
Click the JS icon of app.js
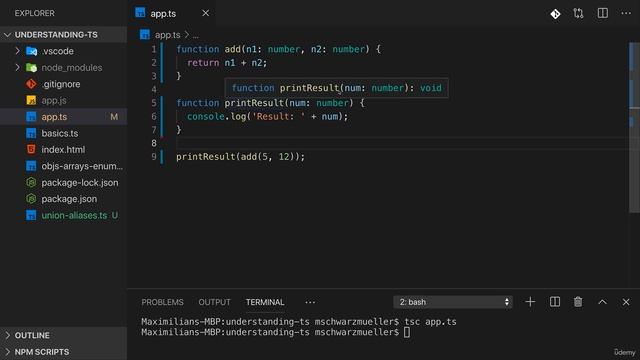[x=31, y=100]
